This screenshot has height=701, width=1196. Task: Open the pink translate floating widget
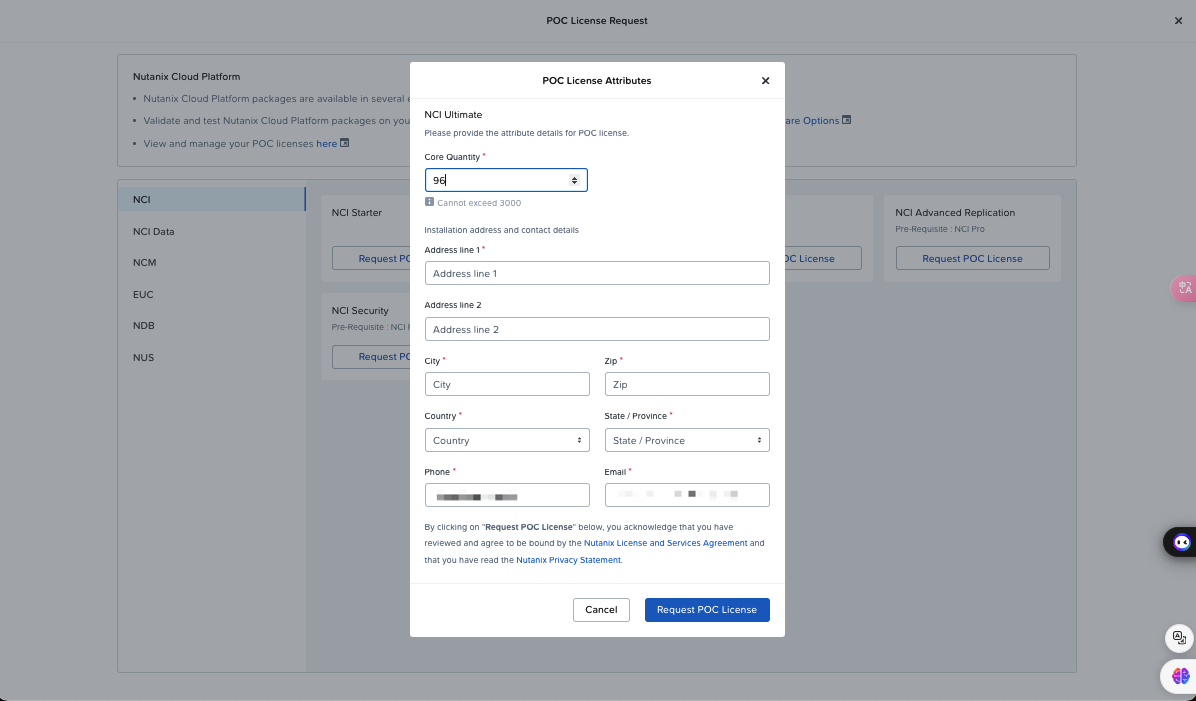point(1184,288)
